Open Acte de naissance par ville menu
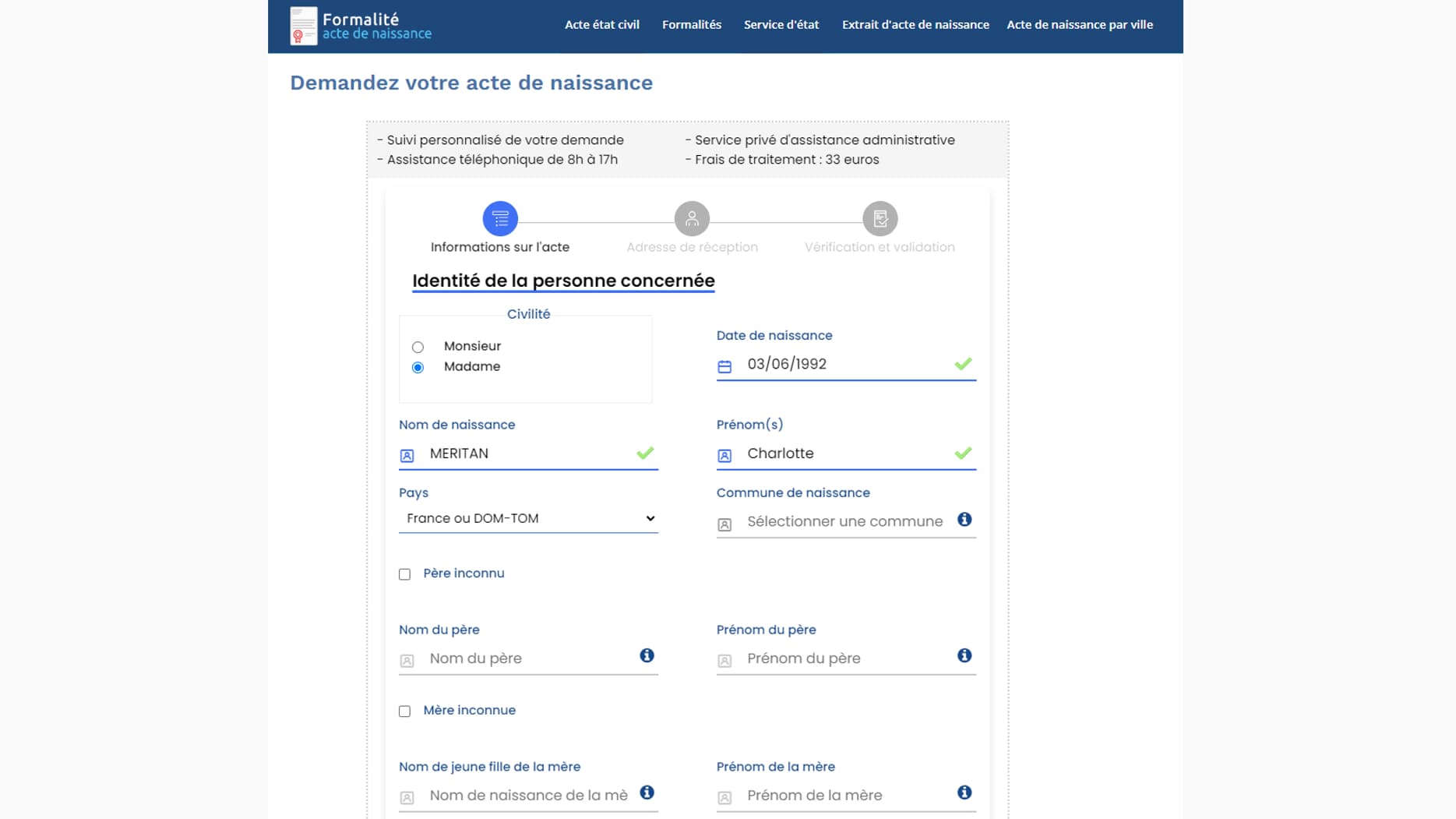Image resolution: width=1456 pixels, height=819 pixels. (x=1080, y=25)
